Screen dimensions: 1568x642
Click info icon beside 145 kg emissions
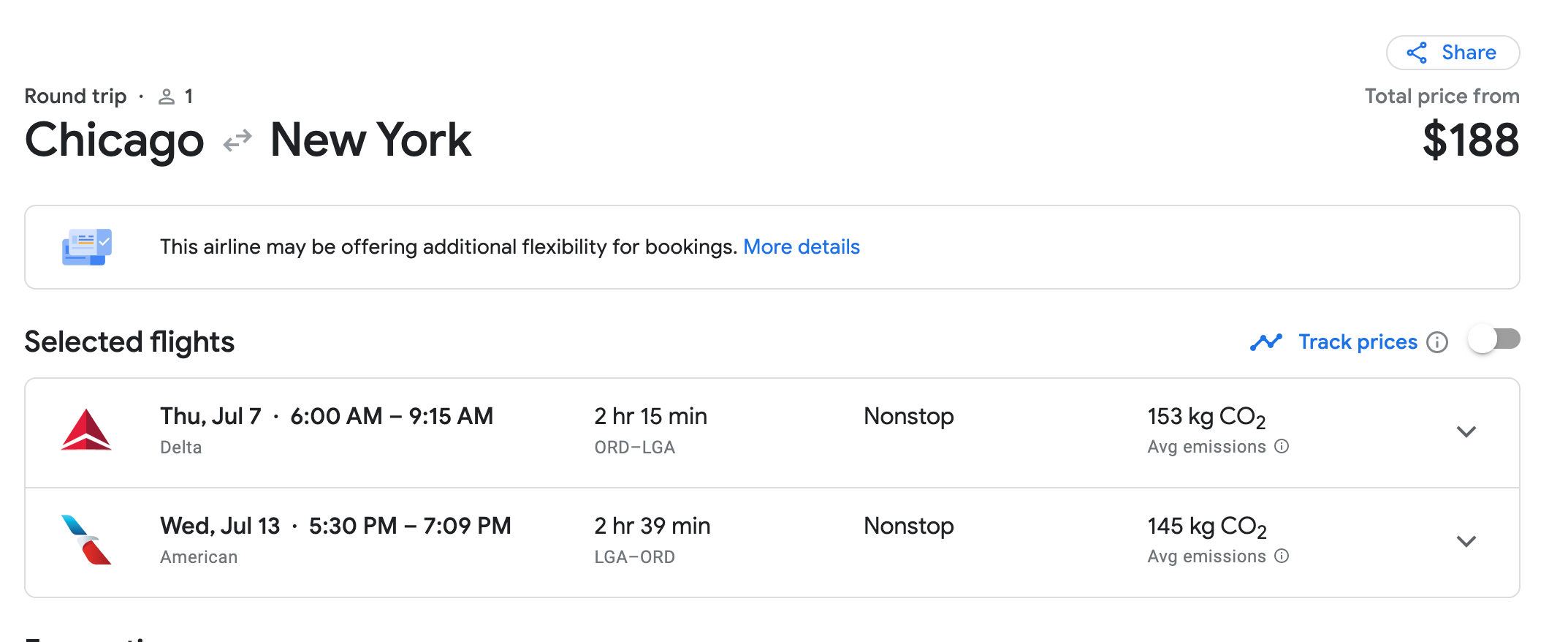(x=1282, y=556)
